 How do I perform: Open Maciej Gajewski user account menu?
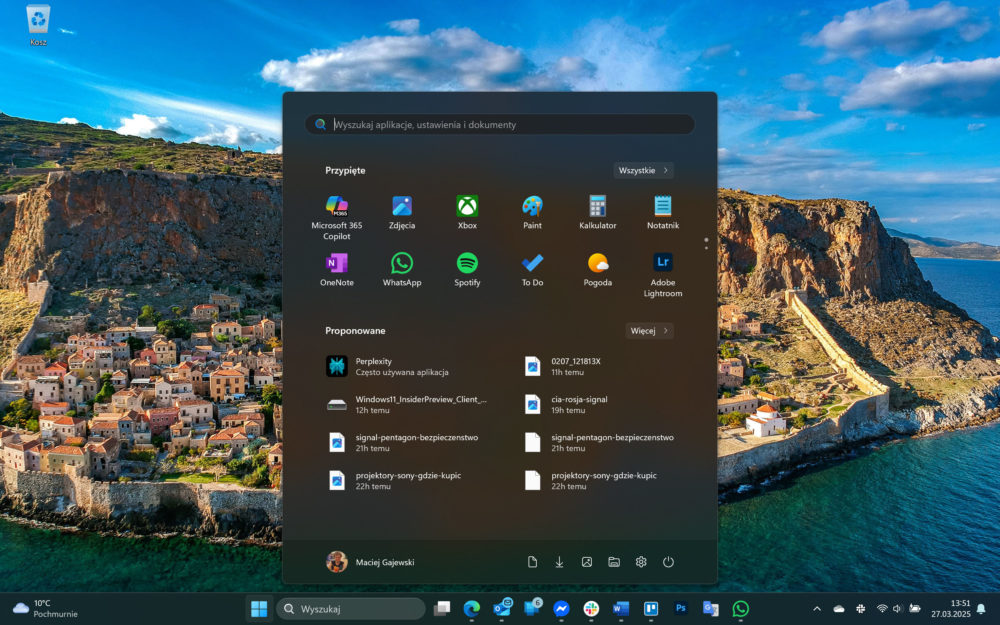point(371,562)
